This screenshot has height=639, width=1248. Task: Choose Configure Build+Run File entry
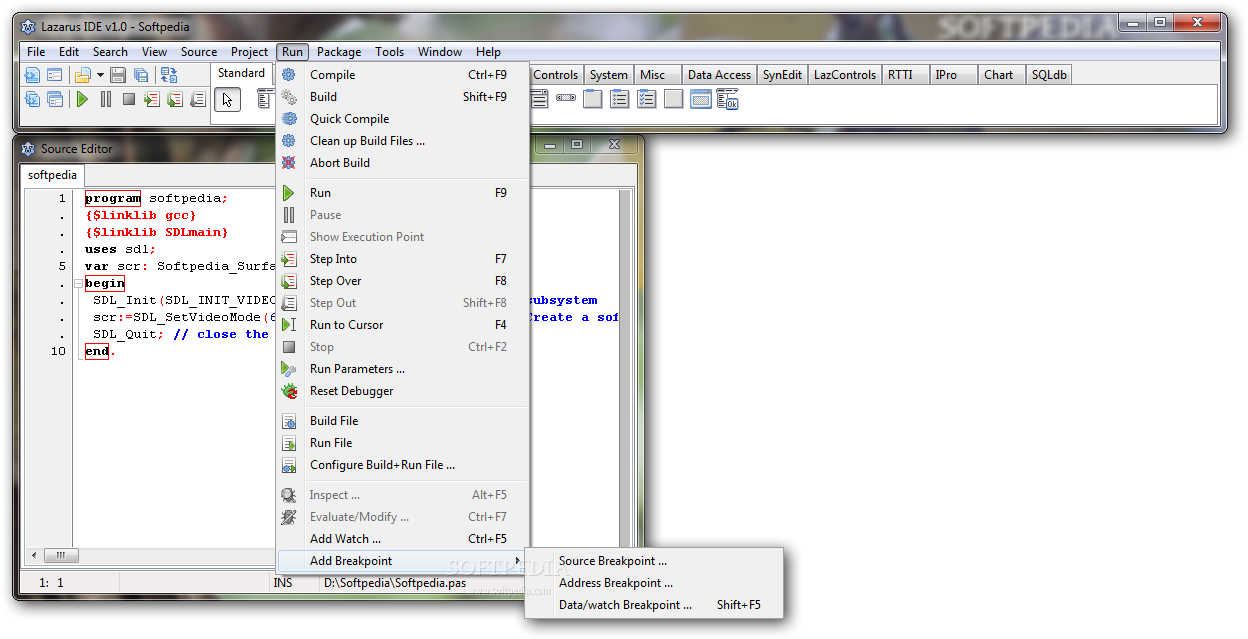pos(402,465)
